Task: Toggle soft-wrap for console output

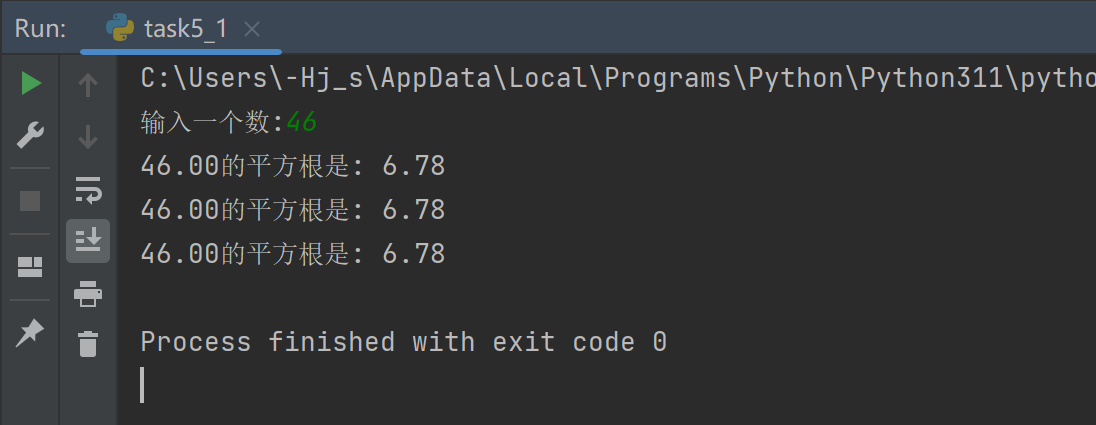Action: coord(88,188)
